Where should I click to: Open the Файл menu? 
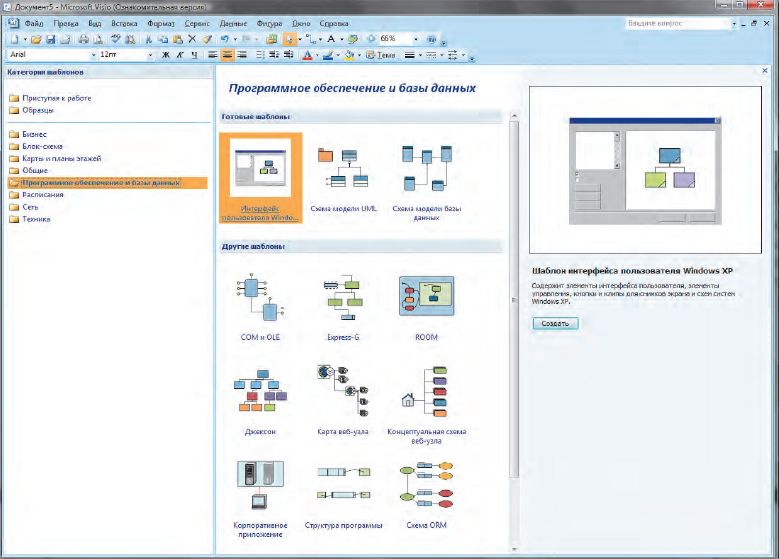(x=36, y=21)
